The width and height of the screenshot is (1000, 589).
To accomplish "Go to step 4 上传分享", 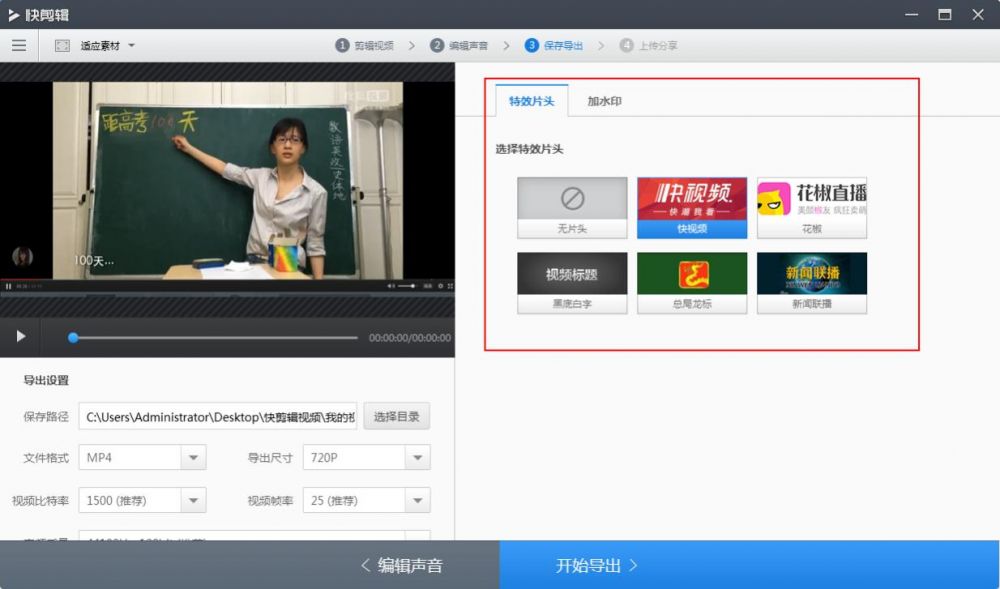I will tap(649, 45).
